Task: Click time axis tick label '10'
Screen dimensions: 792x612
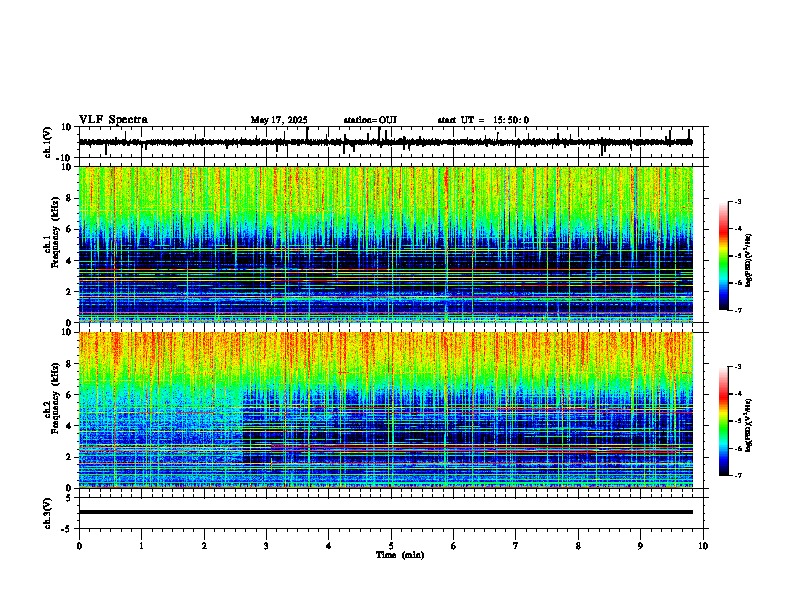Action: (703, 546)
